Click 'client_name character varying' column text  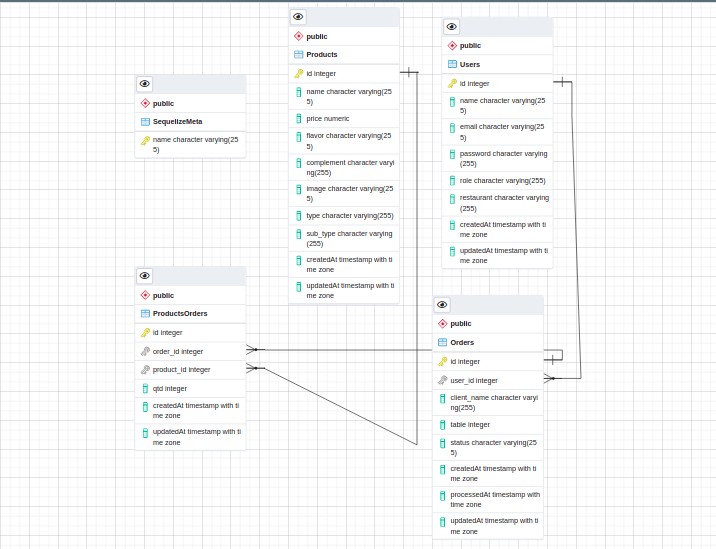pyautogui.click(x=494, y=402)
